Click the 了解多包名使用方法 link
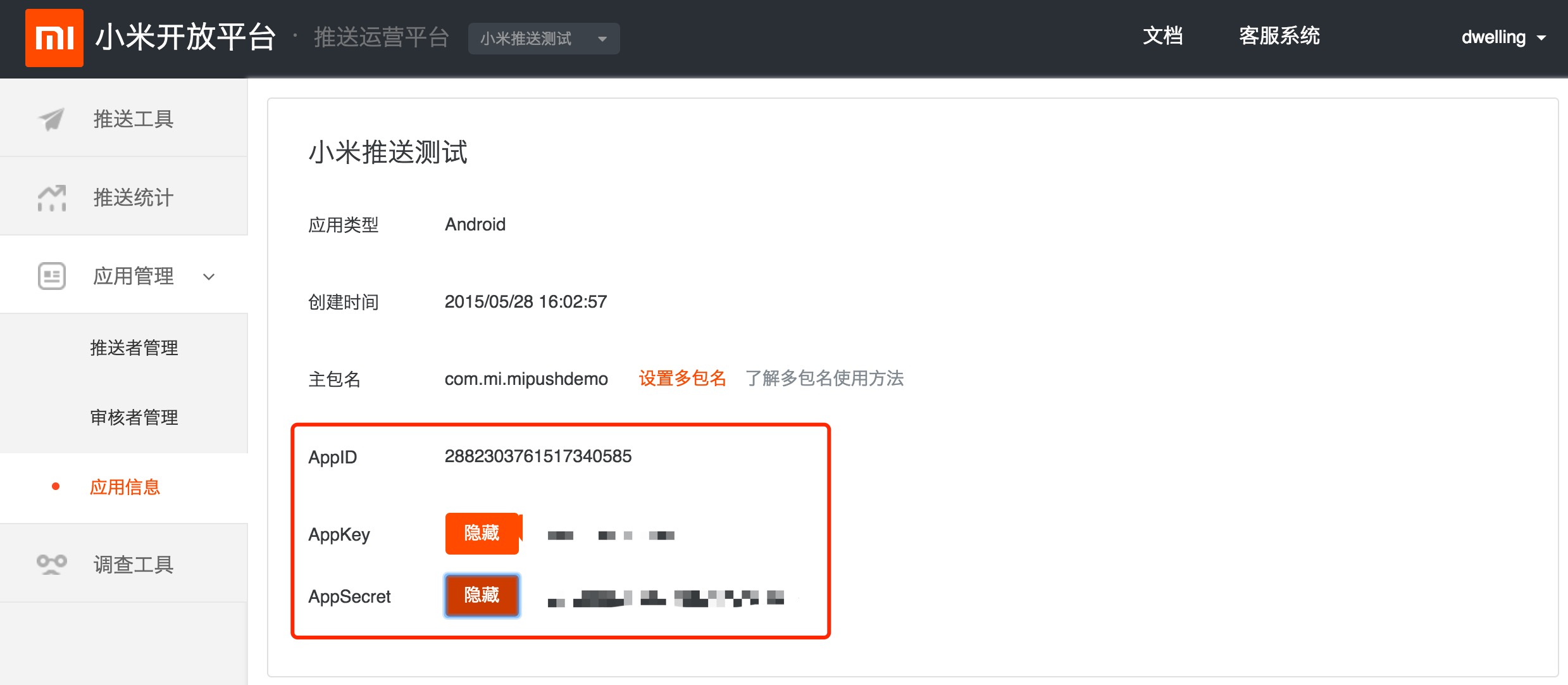This screenshot has height=685, width=1568. 824,379
